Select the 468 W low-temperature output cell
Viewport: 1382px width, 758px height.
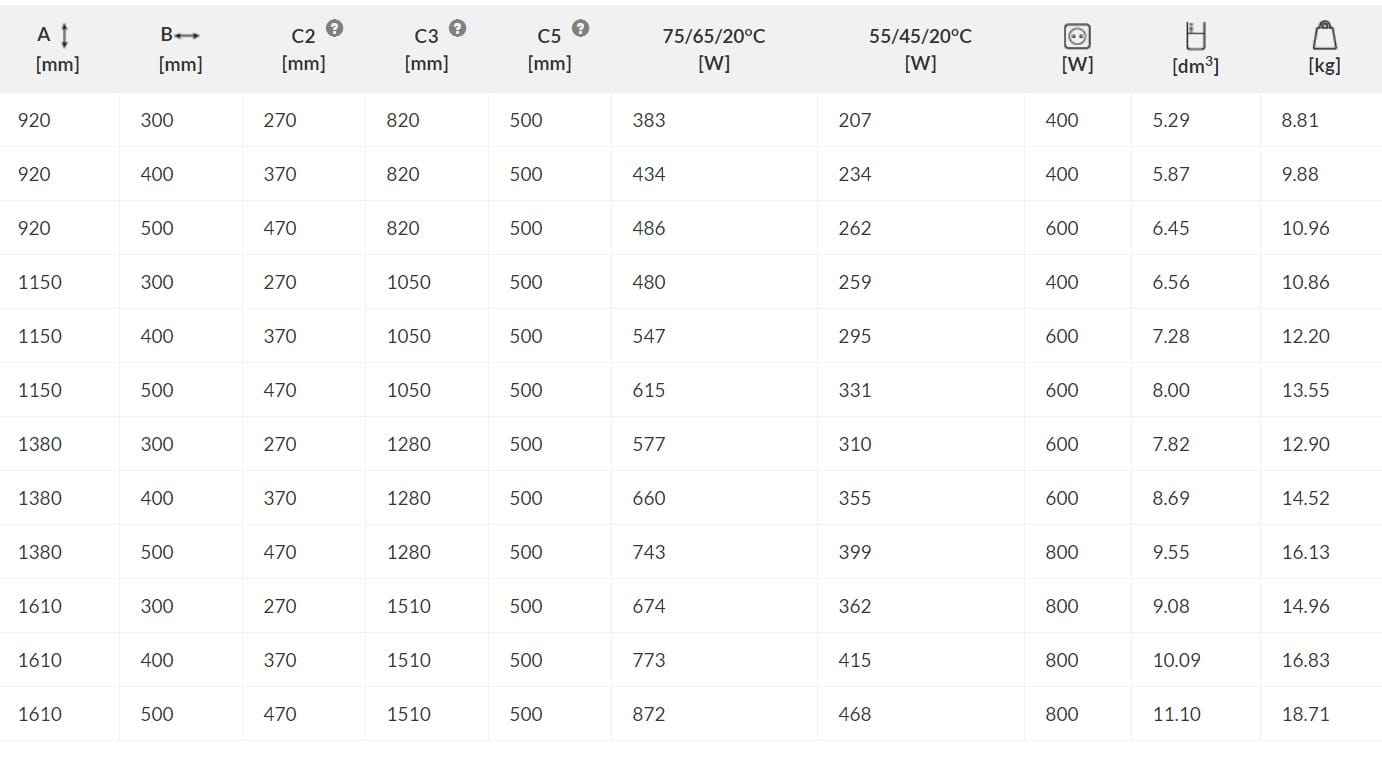click(854, 714)
